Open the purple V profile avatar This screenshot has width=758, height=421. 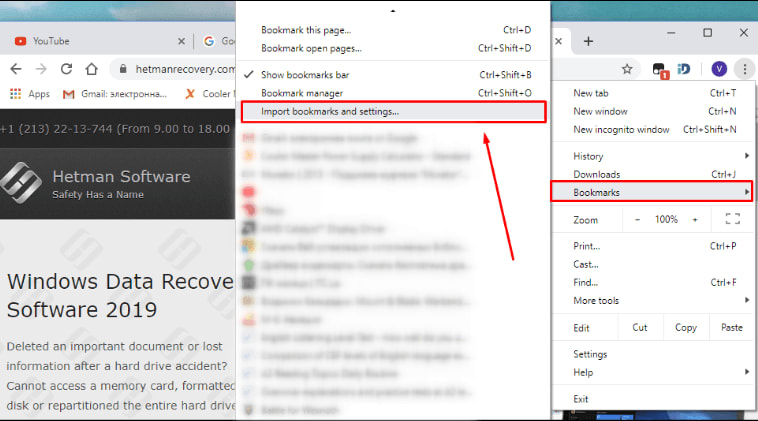click(x=719, y=69)
